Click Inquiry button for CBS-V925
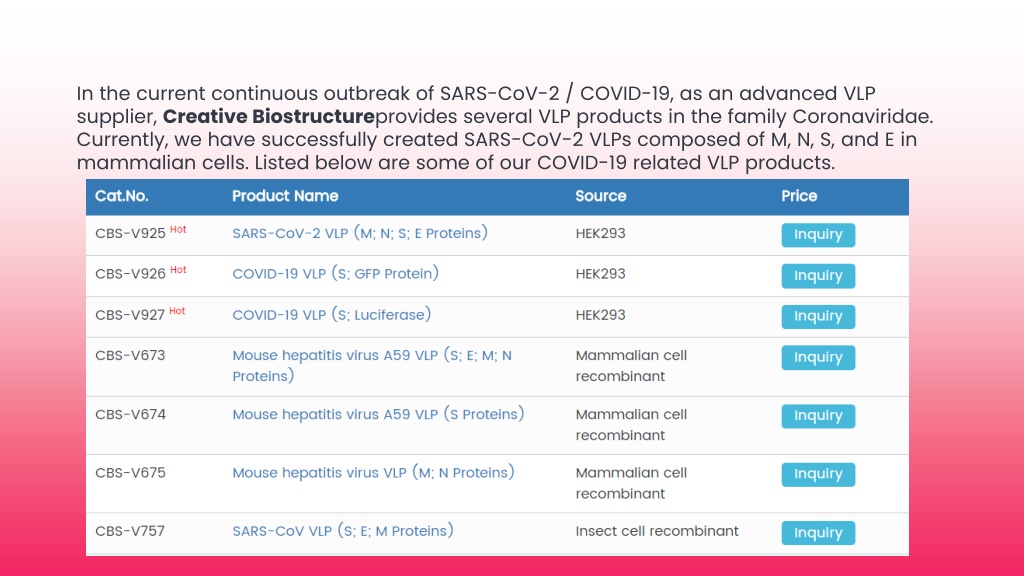1024x576 pixels. [x=818, y=235]
